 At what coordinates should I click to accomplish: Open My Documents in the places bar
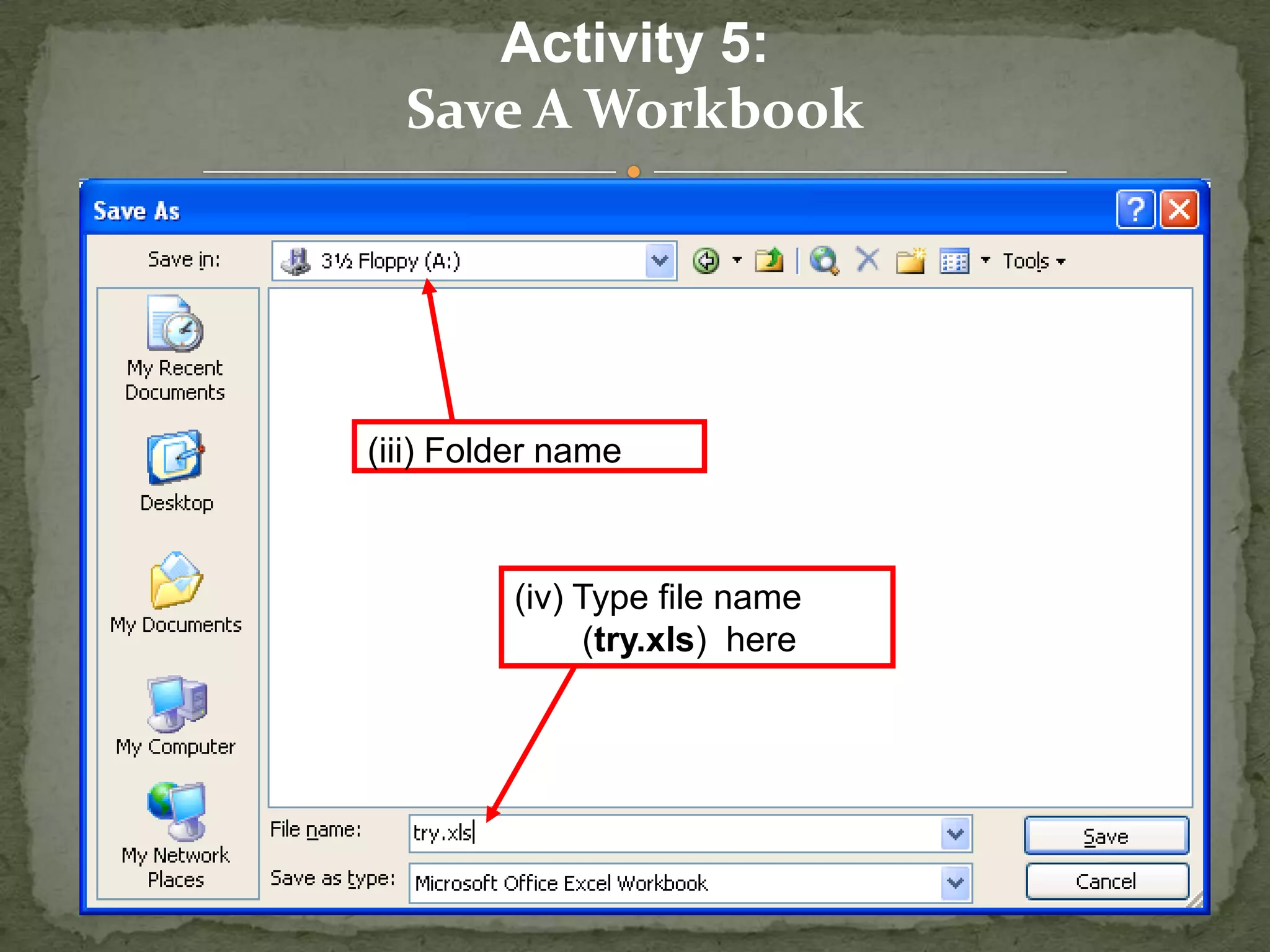point(176,593)
